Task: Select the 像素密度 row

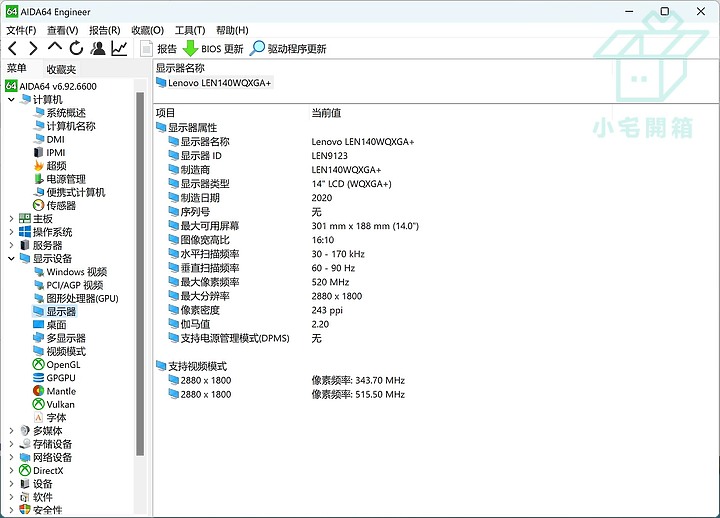Action: coord(255,310)
